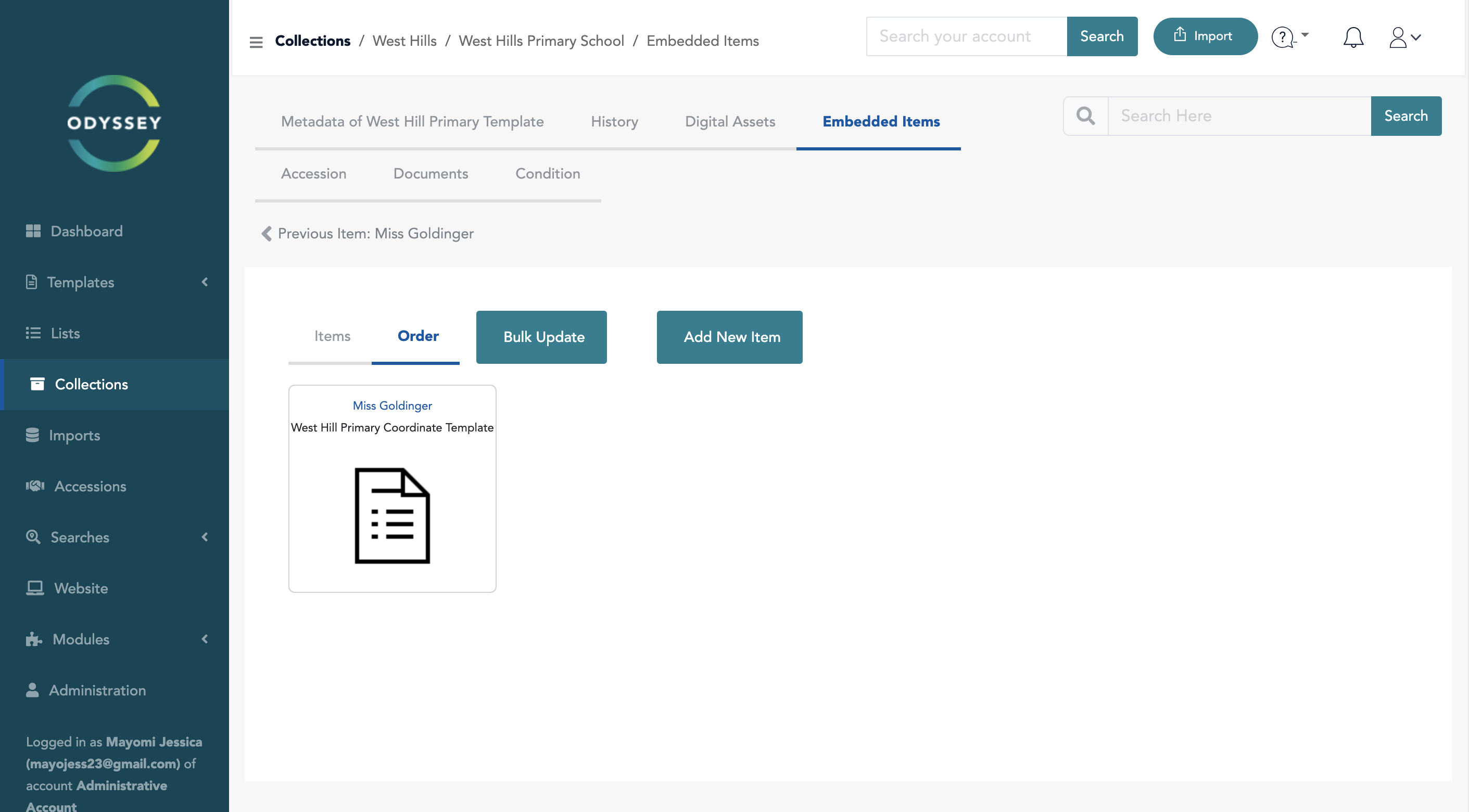Expand the Searches sidebar submenu
This screenshot has height=812, width=1469.
[x=205, y=537]
